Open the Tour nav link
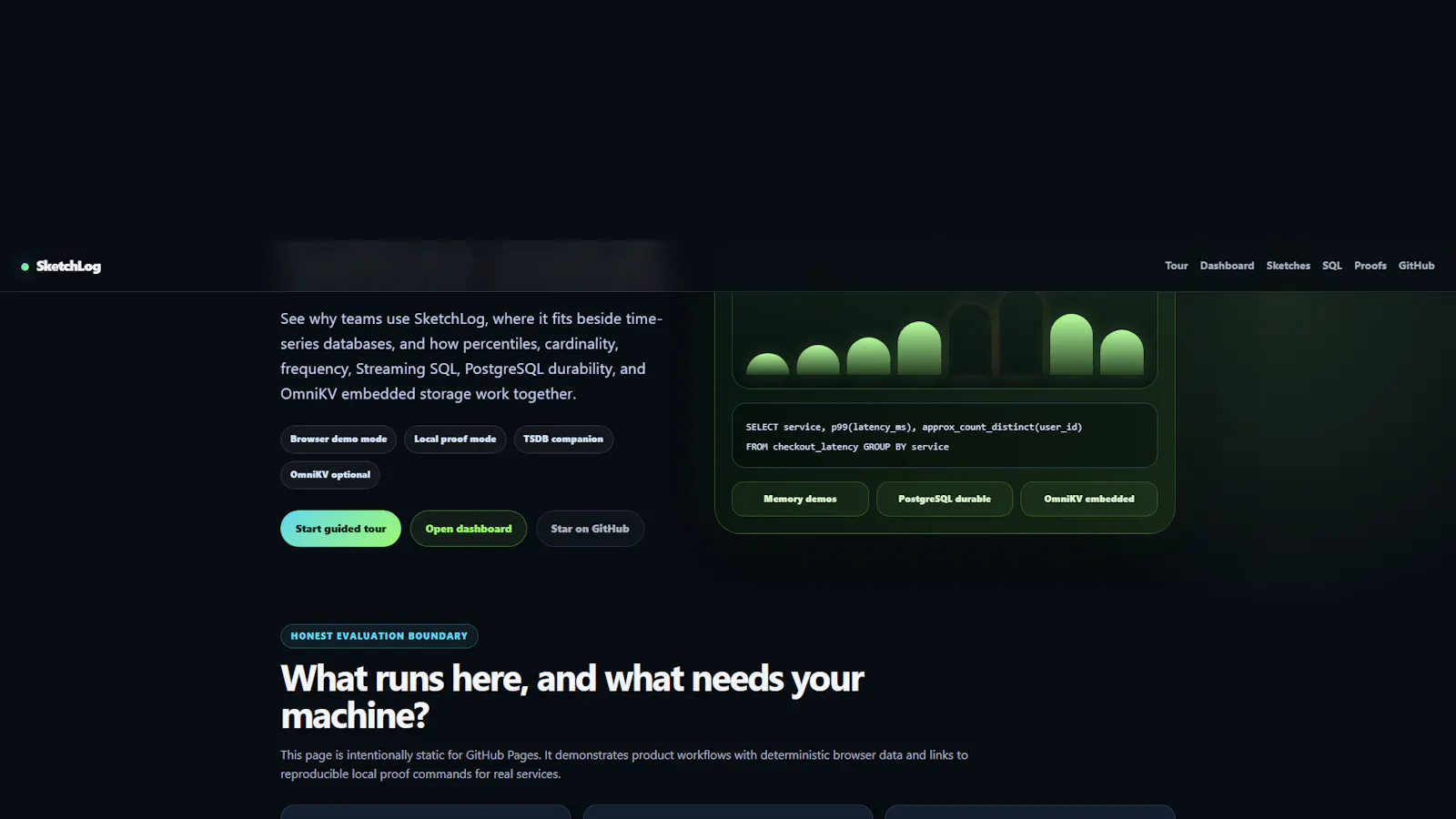The height and width of the screenshot is (819, 1456). 1177,266
